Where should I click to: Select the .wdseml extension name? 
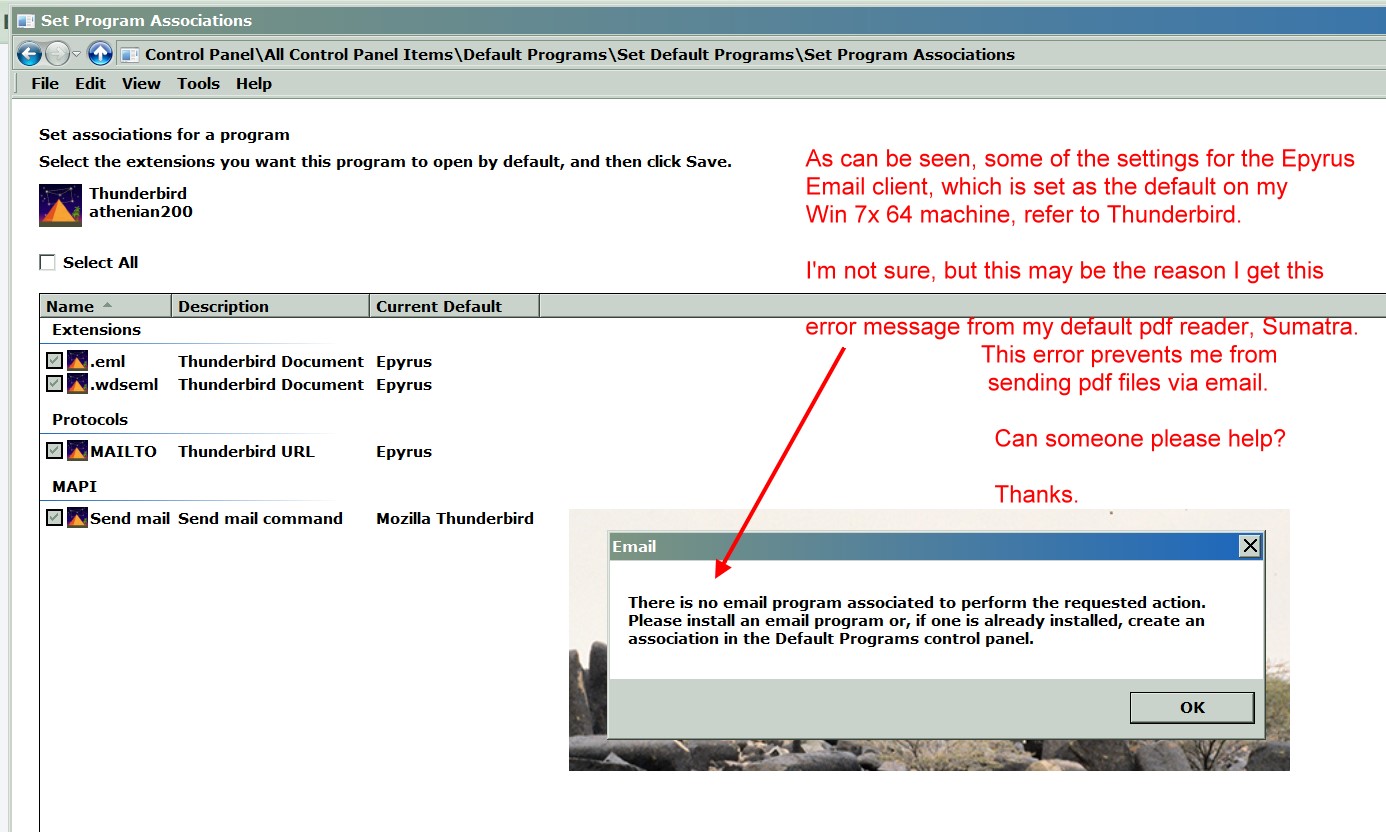click(124, 385)
